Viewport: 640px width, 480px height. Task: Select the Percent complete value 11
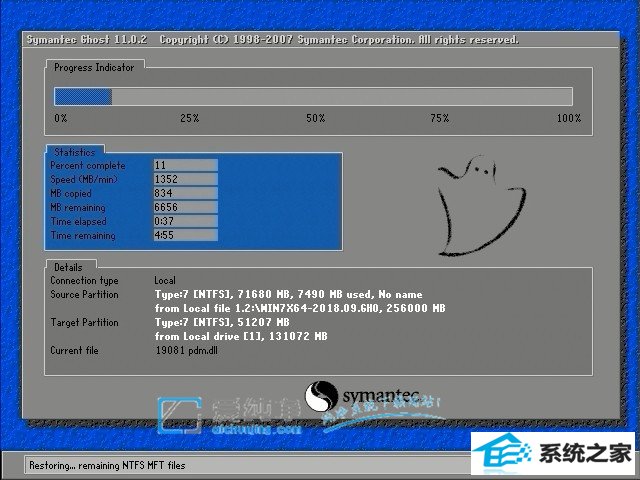(x=186, y=165)
